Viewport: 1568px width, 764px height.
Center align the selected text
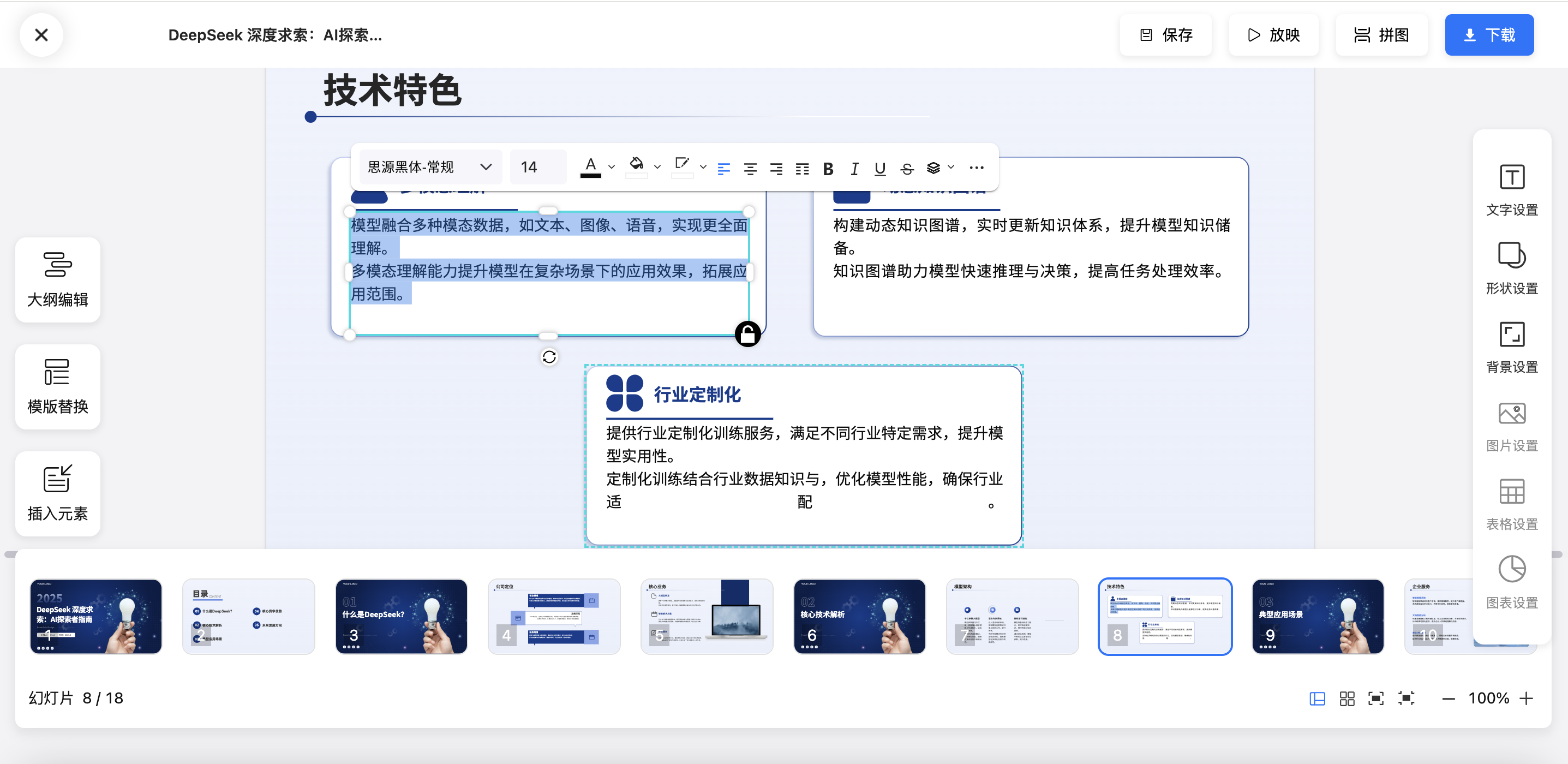click(x=750, y=169)
